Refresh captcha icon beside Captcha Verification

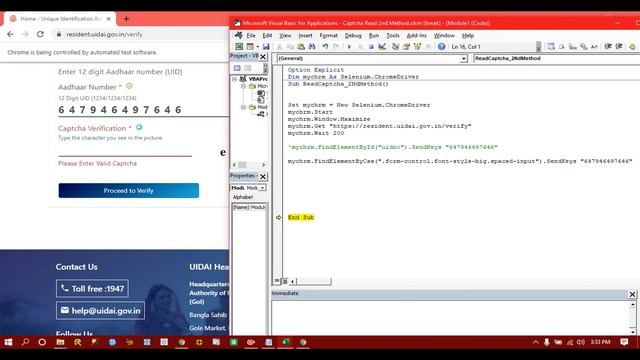(139, 127)
